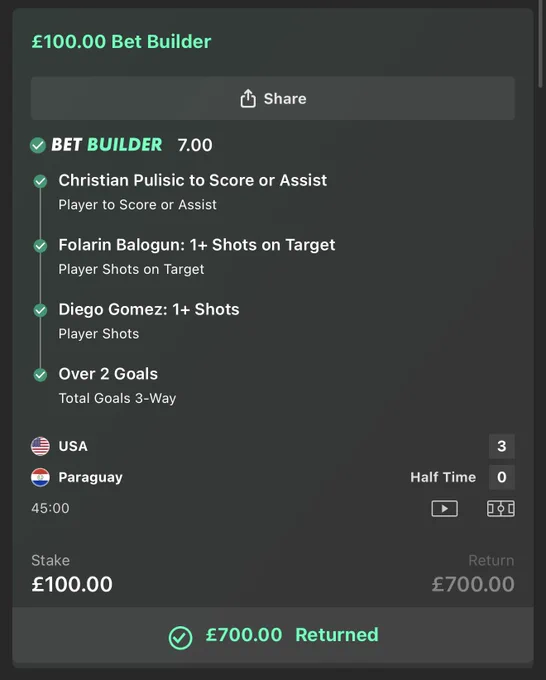Open the match pitch tracker icon
This screenshot has width=546, height=680.
pos(501,508)
